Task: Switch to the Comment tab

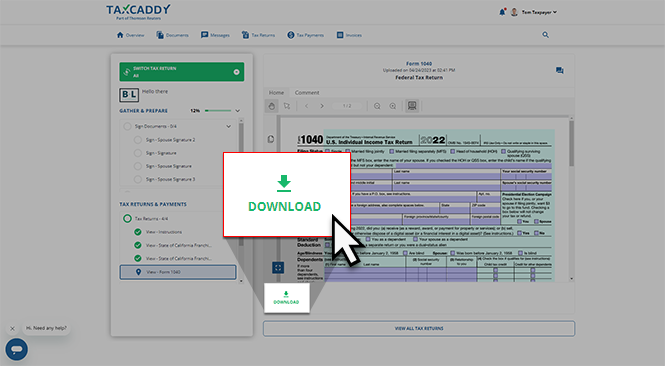Action: click(307, 92)
